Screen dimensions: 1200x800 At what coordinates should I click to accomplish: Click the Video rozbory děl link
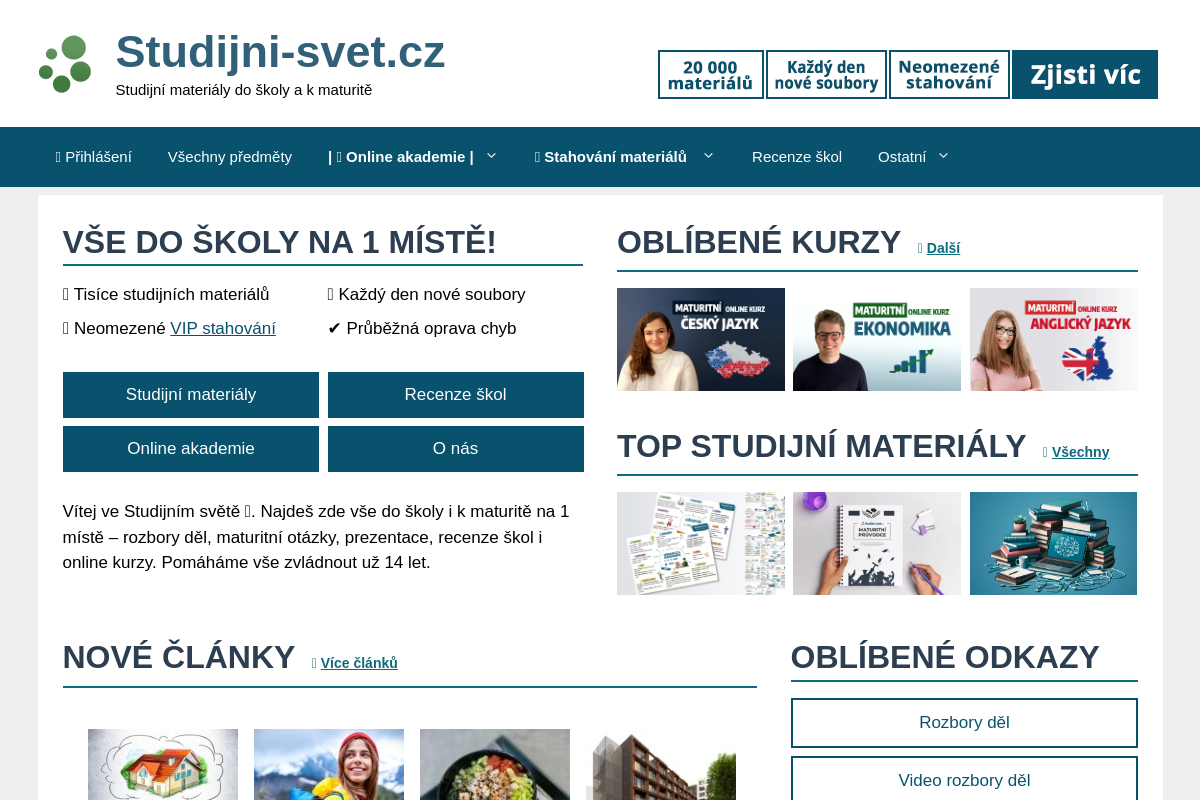tap(963, 780)
